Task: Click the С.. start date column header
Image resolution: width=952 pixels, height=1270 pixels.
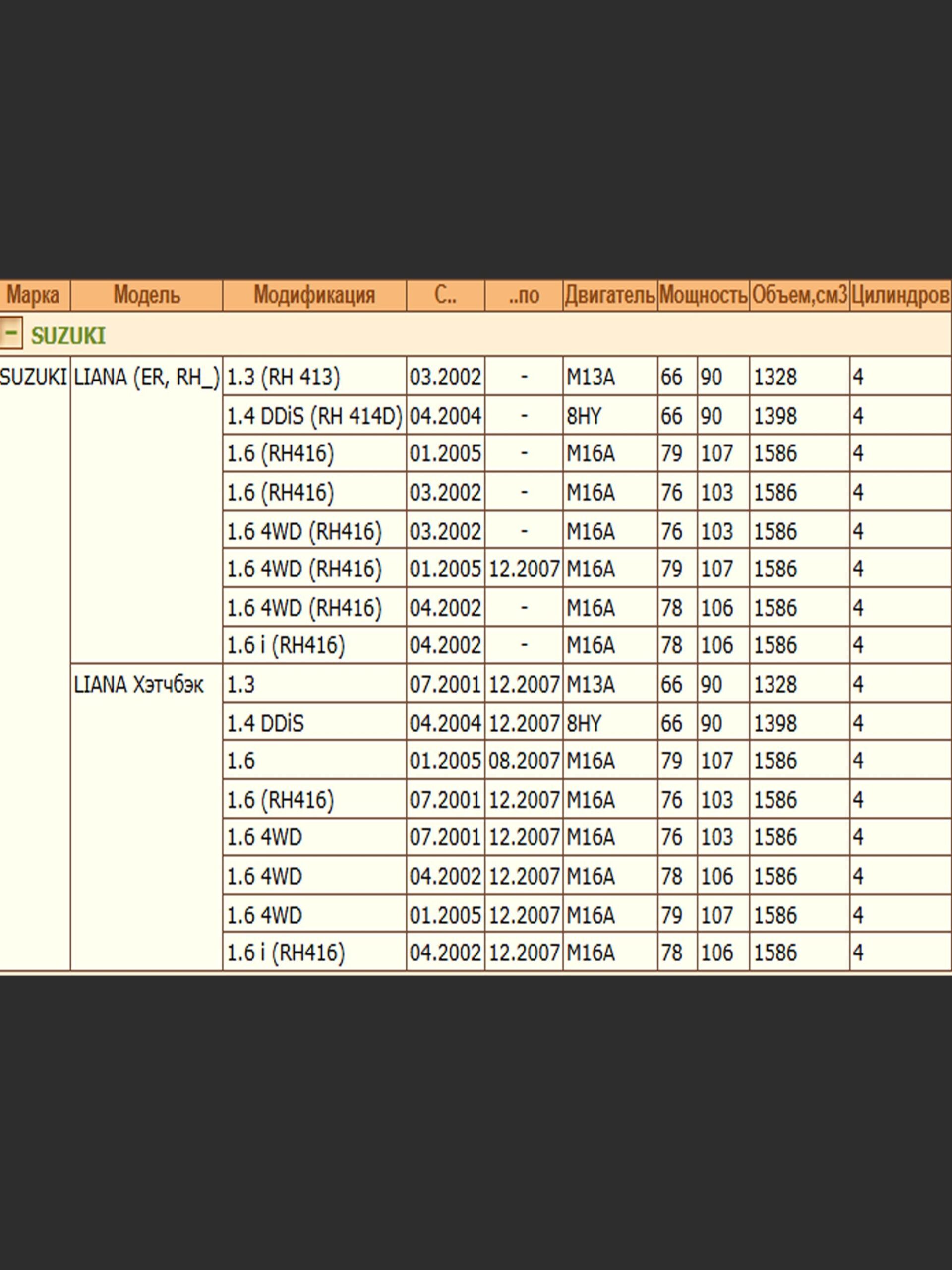Action: [x=445, y=295]
